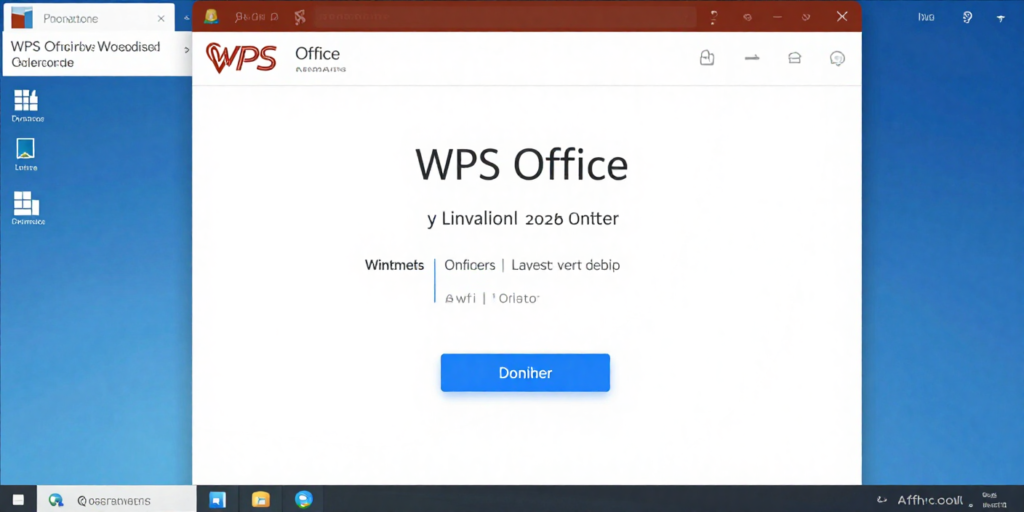Open the chat bubble icon in header
Screen dimensions: 1024x512
click(837, 59)
